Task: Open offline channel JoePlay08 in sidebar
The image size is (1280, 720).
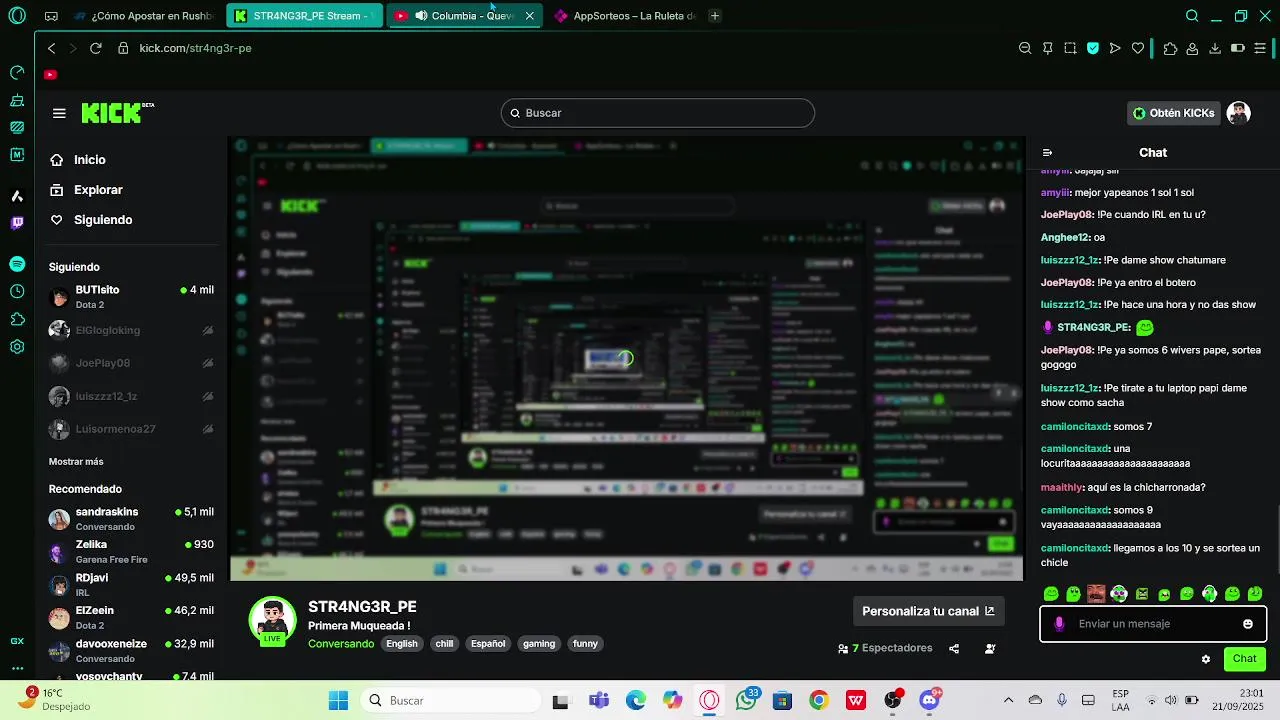Action: [x=131, y=363]
